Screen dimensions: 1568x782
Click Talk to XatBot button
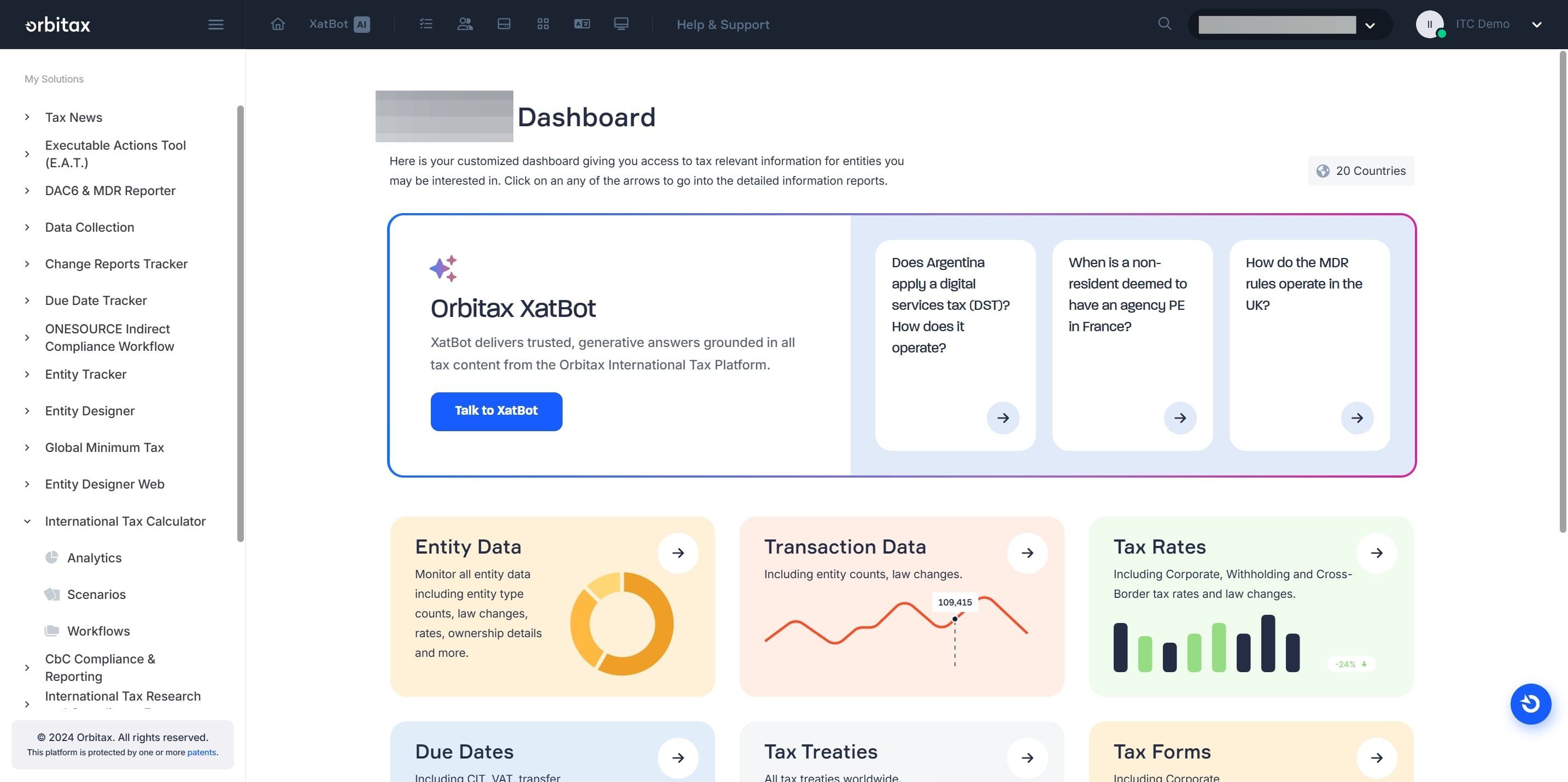click(496, 411)
